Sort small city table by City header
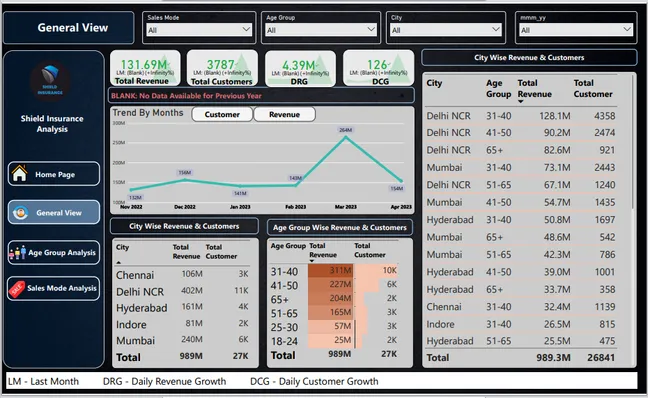Image resolution: width=650 pixels, height=398 pixels. (x=122, y=248)
